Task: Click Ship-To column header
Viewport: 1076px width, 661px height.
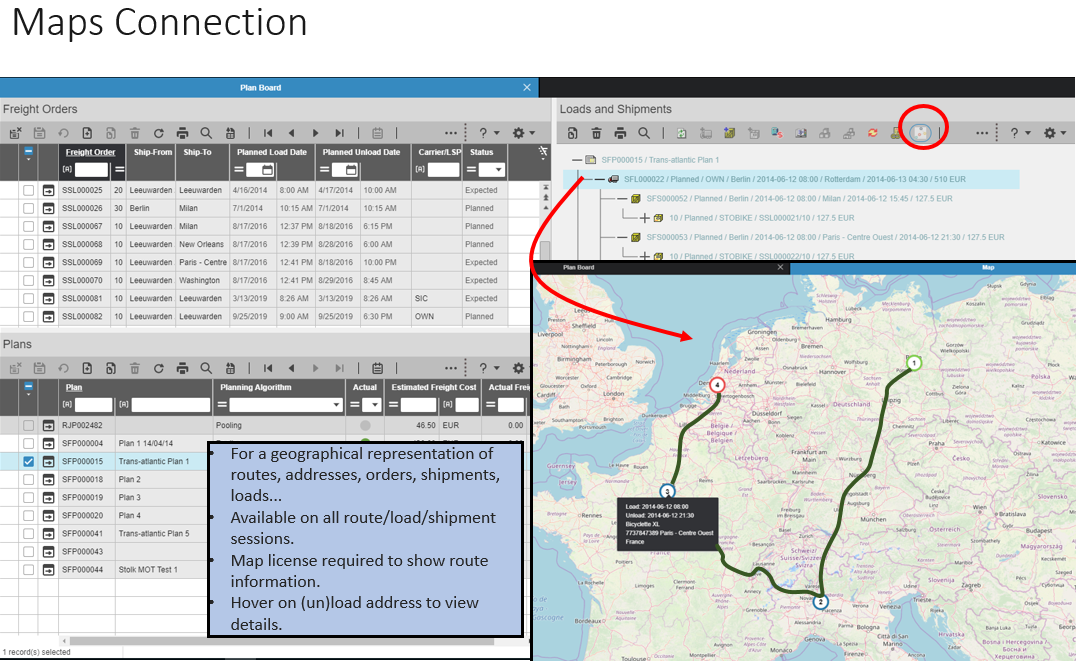Action: click(x=198, y=152)
